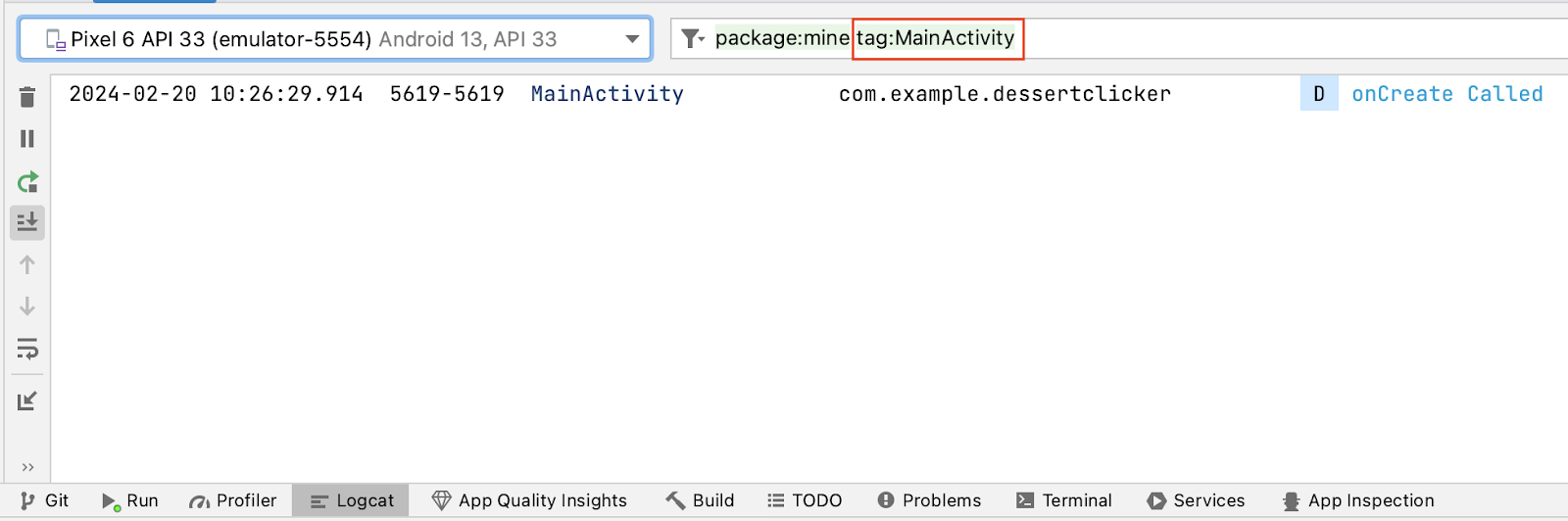Image resolution: width=1568 pixels, height=521 pixels.
Task: Open the filter history funnel dropdown
Action: pyautogui.click(x=693, y=39)
